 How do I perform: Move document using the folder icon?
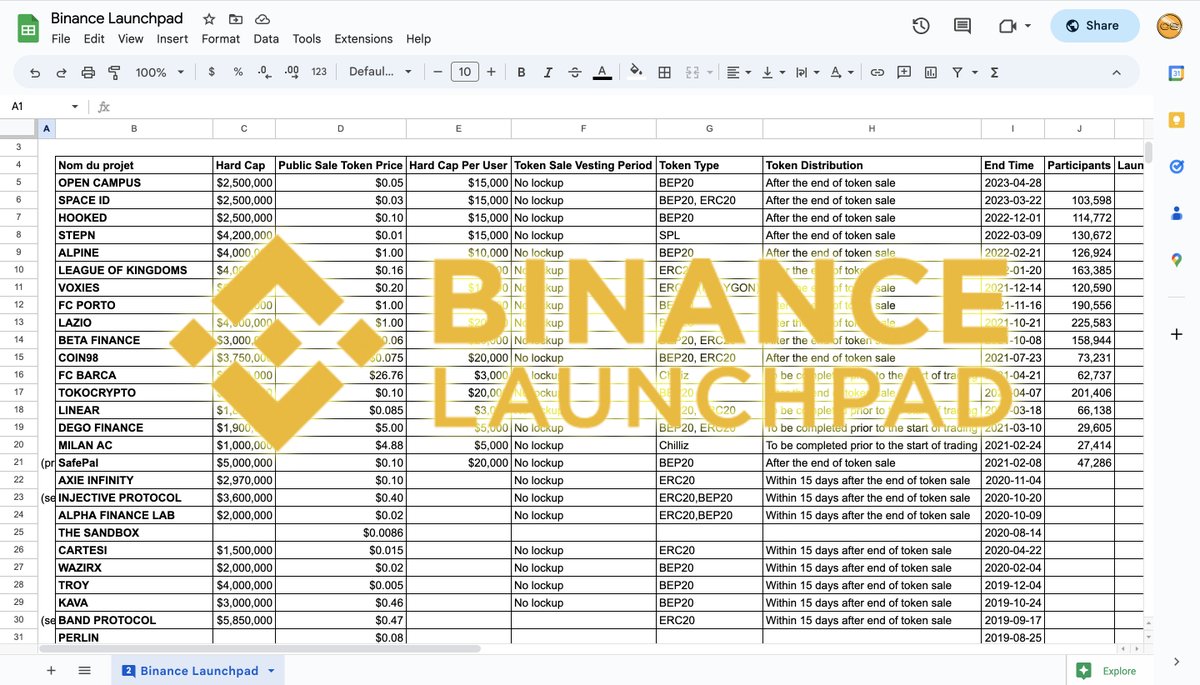pos(235,19)
